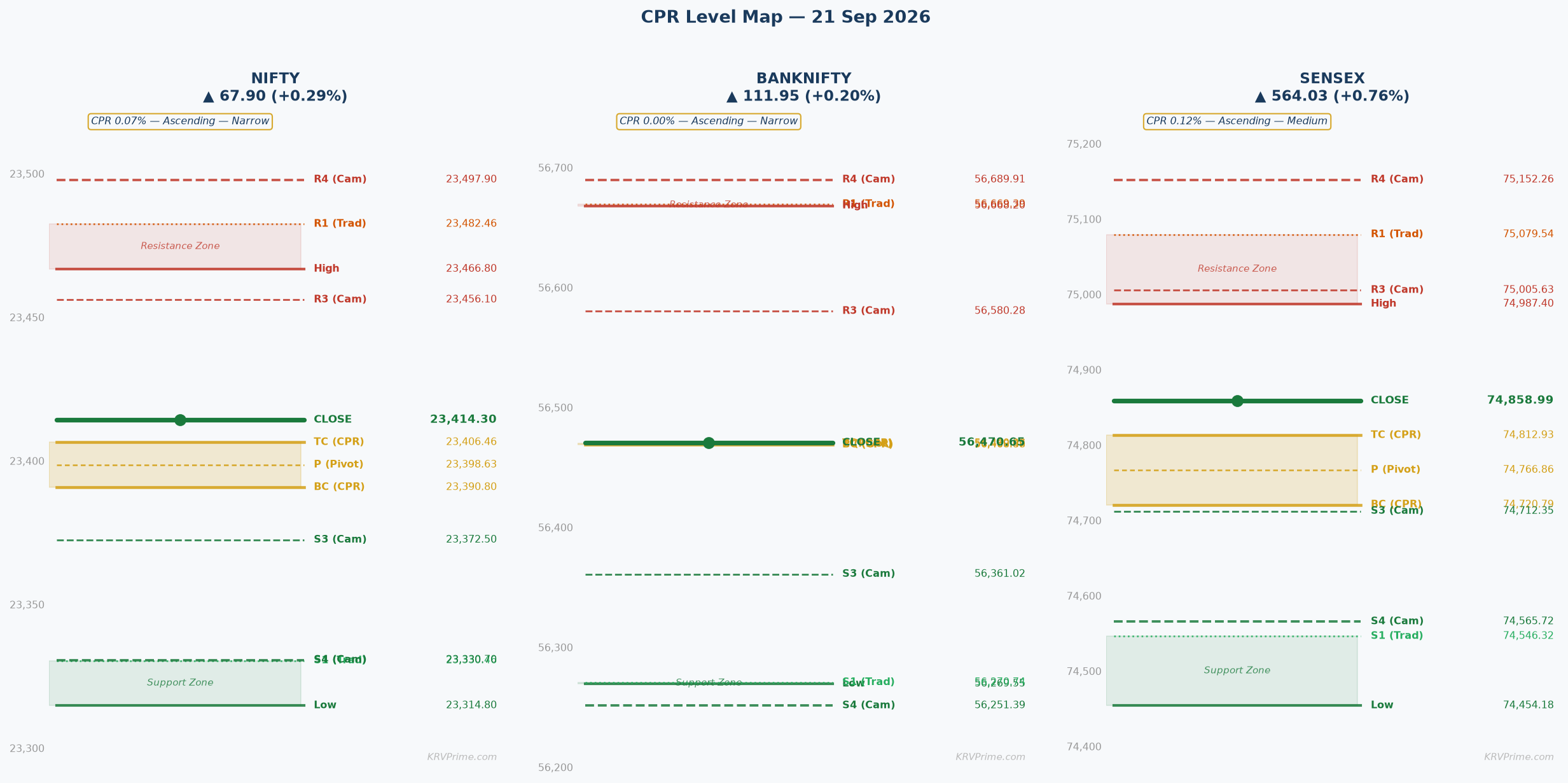The width and height of the screenshot is (1568, 783).
Task: Select BANKNIFTY S3 (Cam) value 56,361.02
Action: [x=1000, y=574]
